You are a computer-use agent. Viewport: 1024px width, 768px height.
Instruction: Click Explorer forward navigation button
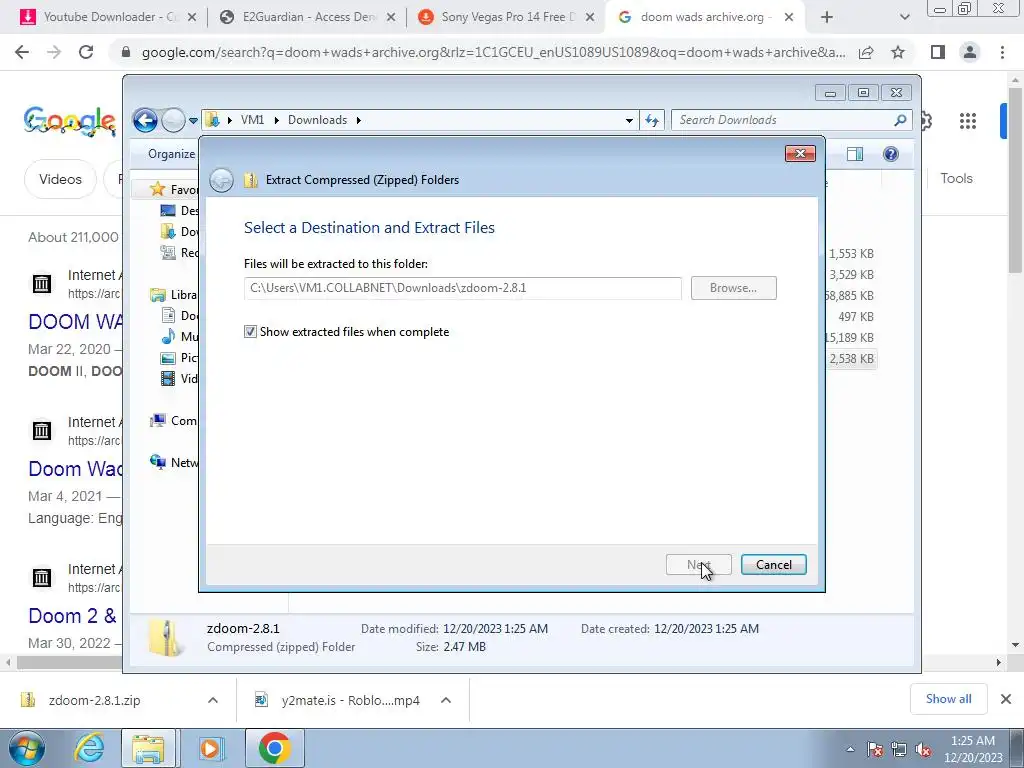click(x=173, y=120)
